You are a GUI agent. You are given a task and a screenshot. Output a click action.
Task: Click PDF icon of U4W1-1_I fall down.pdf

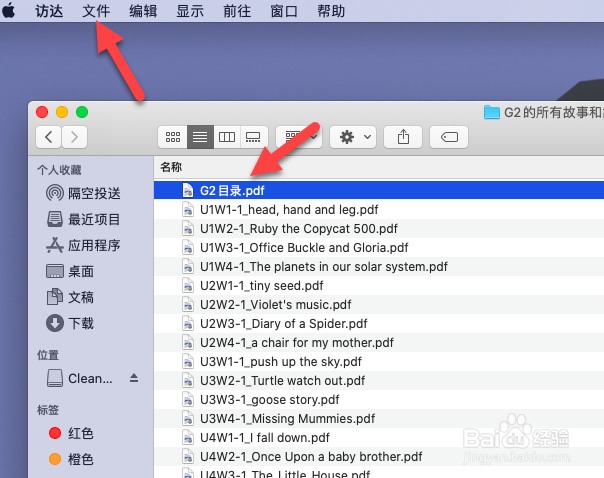(188, 438)
